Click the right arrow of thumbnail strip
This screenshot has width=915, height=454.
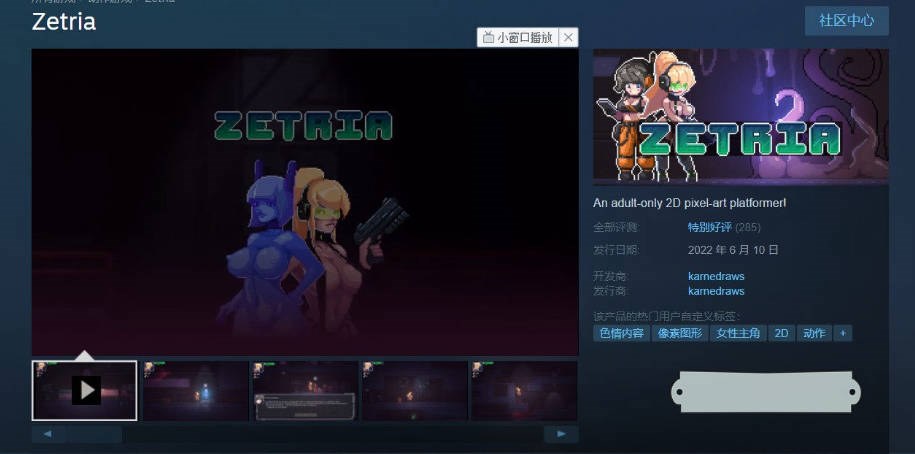[x=561, y=434]
